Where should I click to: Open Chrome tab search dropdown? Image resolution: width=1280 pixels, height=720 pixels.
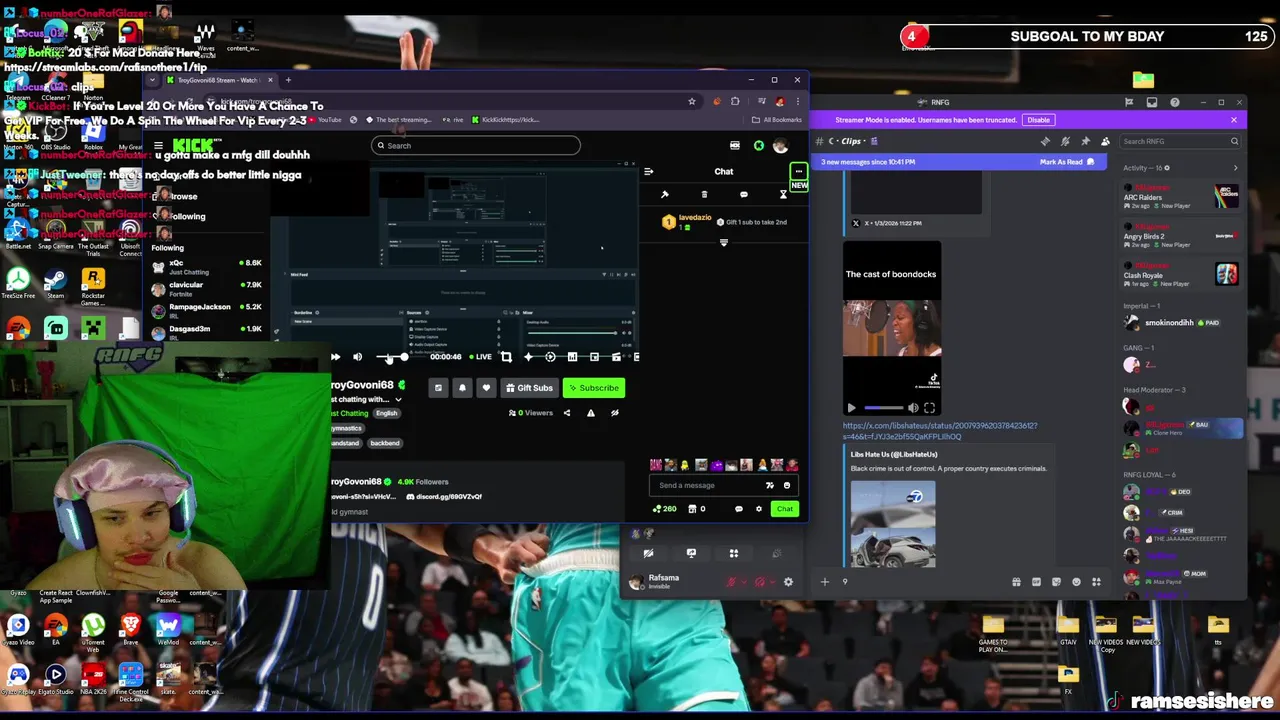[153, 80]
